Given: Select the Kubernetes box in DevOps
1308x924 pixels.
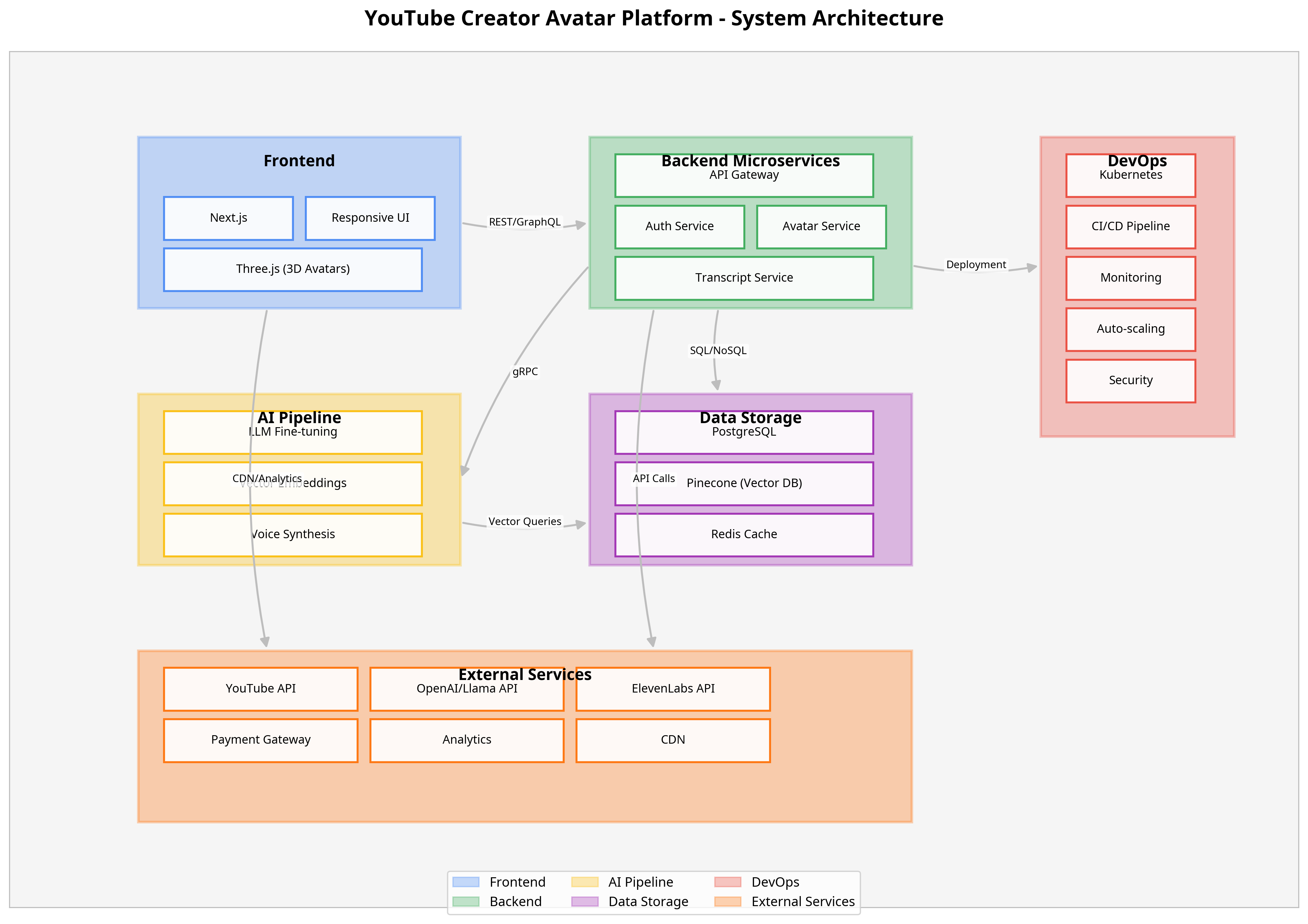Looking at the screenshot, I should point(1131,175).
